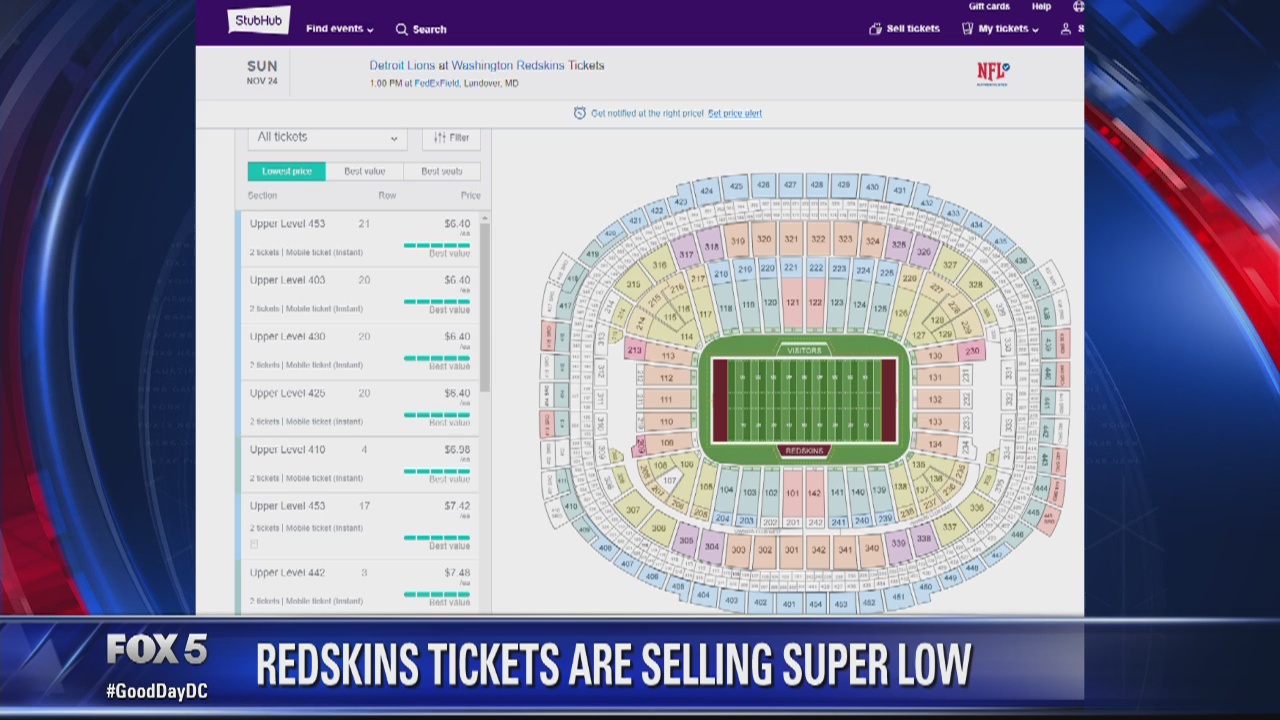1280x720 pixels.
Task: Select the Lowest price tab
Action: pos(287,171)
